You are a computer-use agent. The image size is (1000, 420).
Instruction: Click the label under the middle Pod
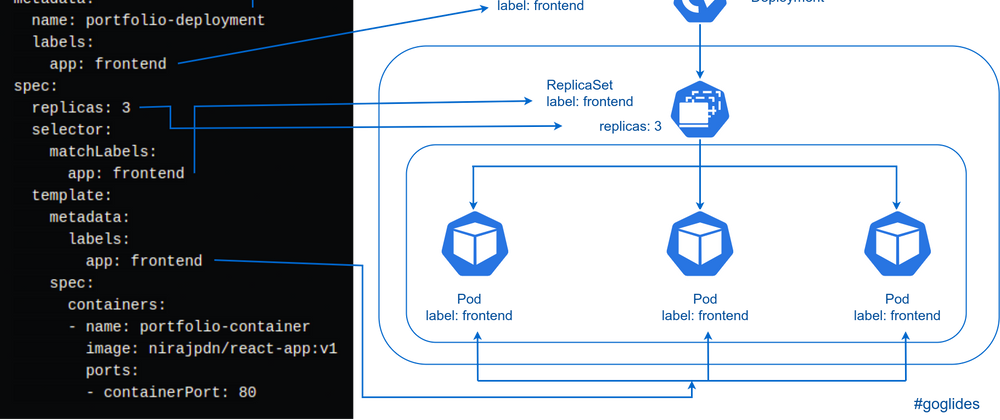(x=704, y=307)
